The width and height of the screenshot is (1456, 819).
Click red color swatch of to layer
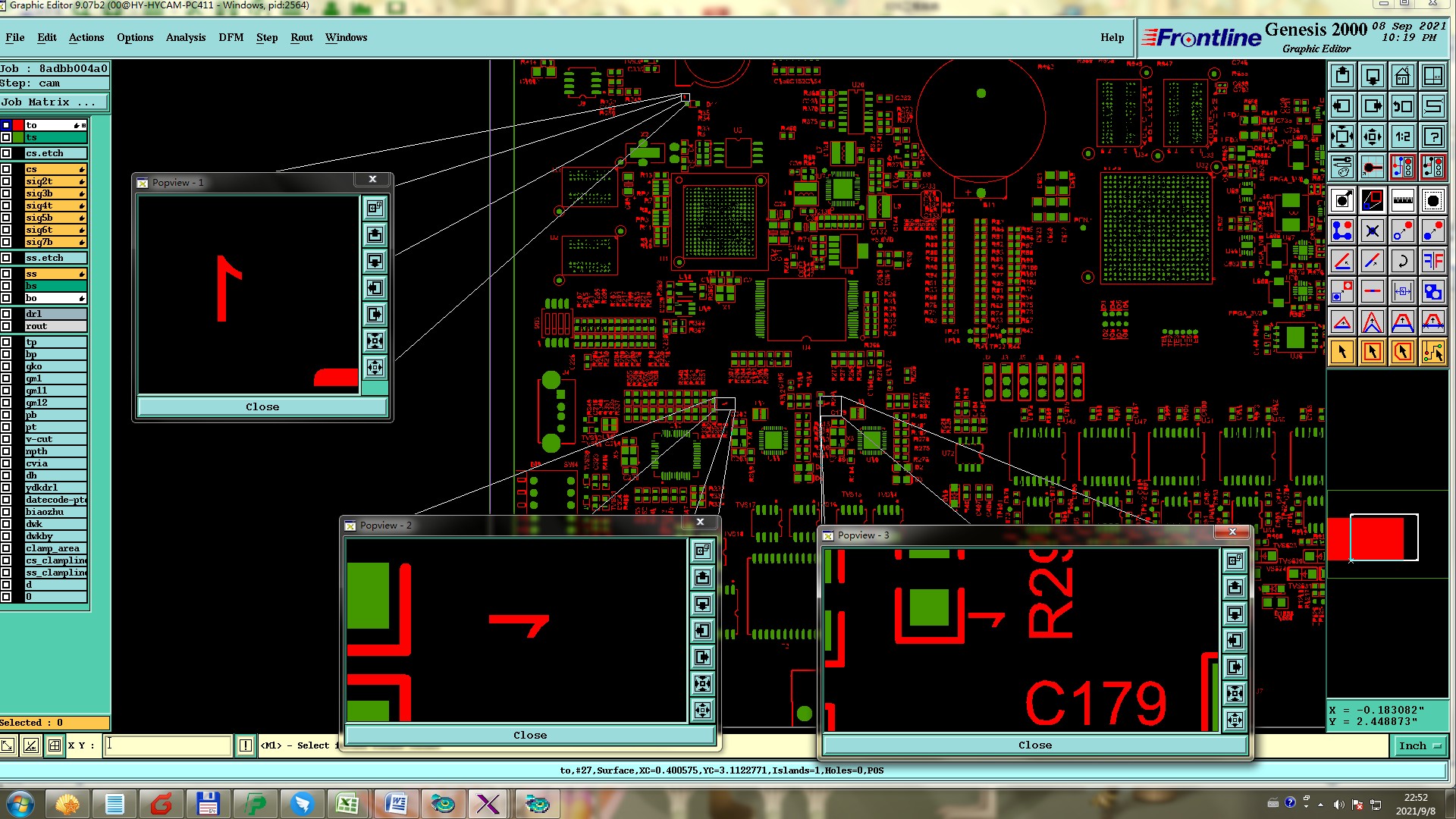(18, 125)
